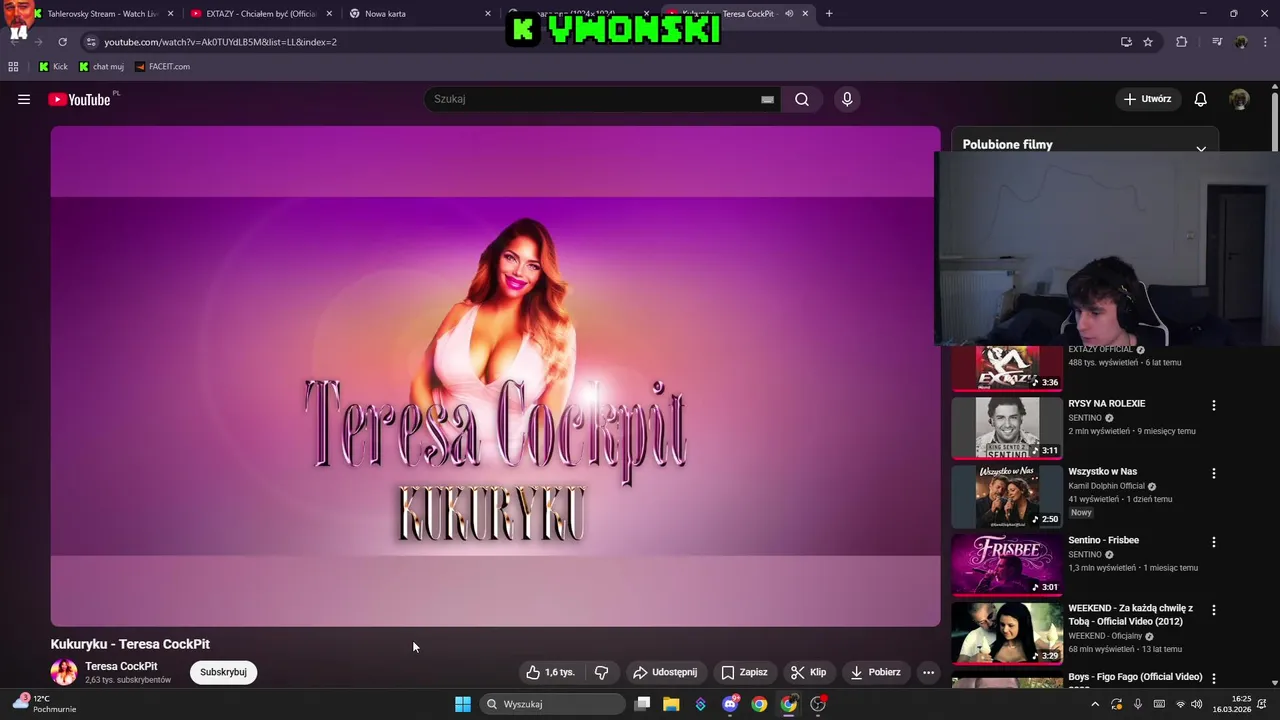Reload the page in Chrome
This screenshot has height=720, width=1280.
tap(62, 42)
